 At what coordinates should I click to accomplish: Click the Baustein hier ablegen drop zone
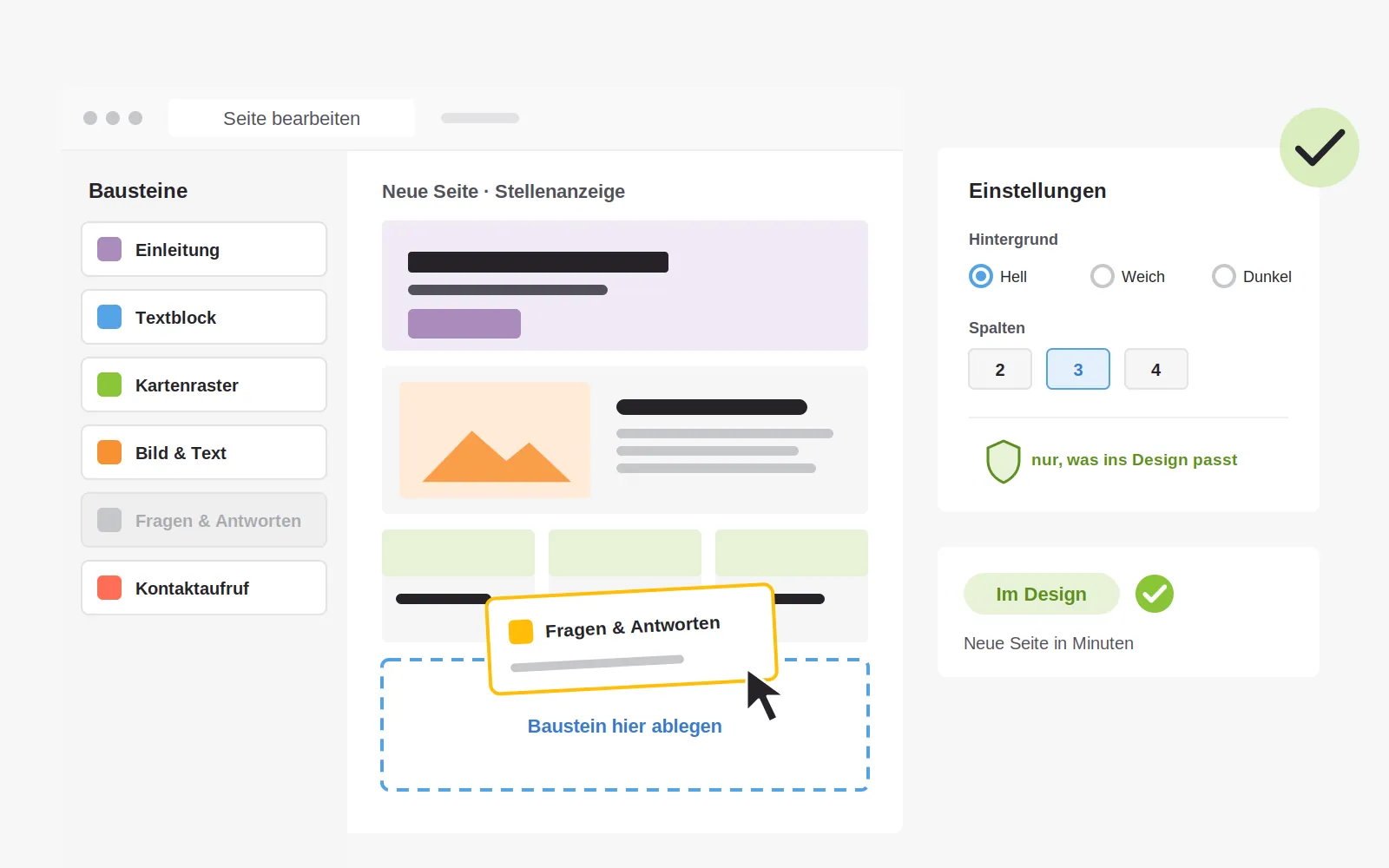click(x=625, y=726)
